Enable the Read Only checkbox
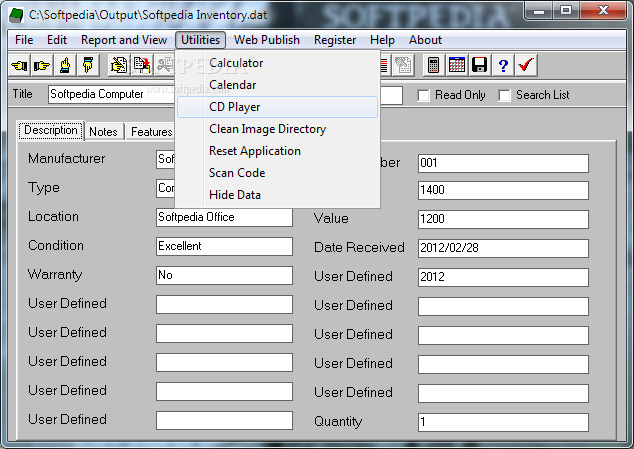 click(x=423, y=95)
